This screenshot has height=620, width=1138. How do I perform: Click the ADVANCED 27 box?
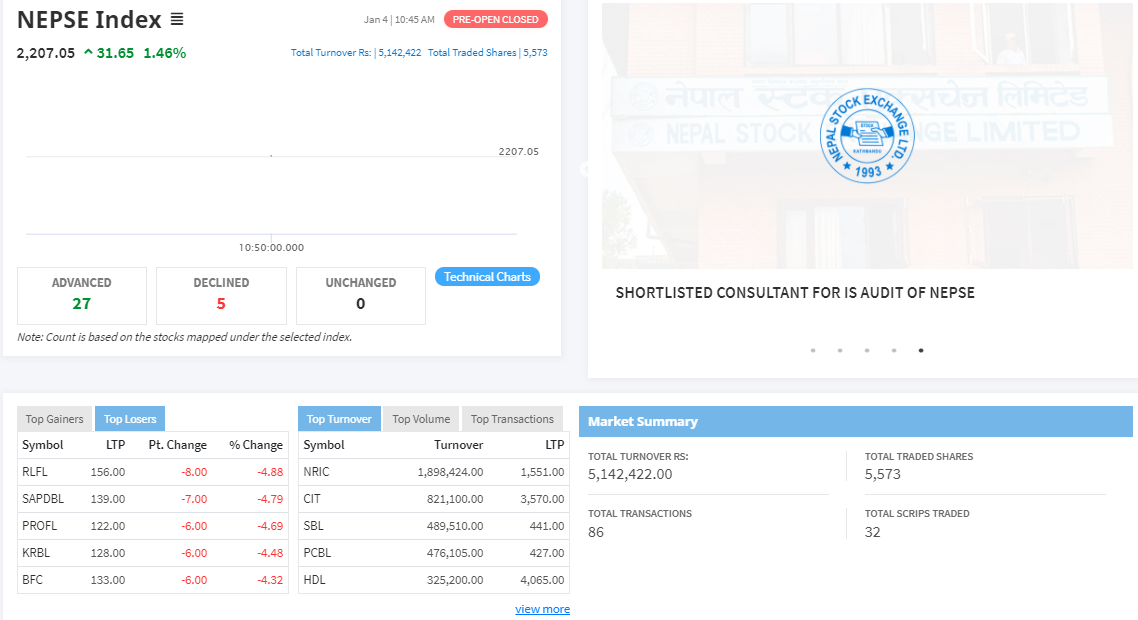coord(82,295)
